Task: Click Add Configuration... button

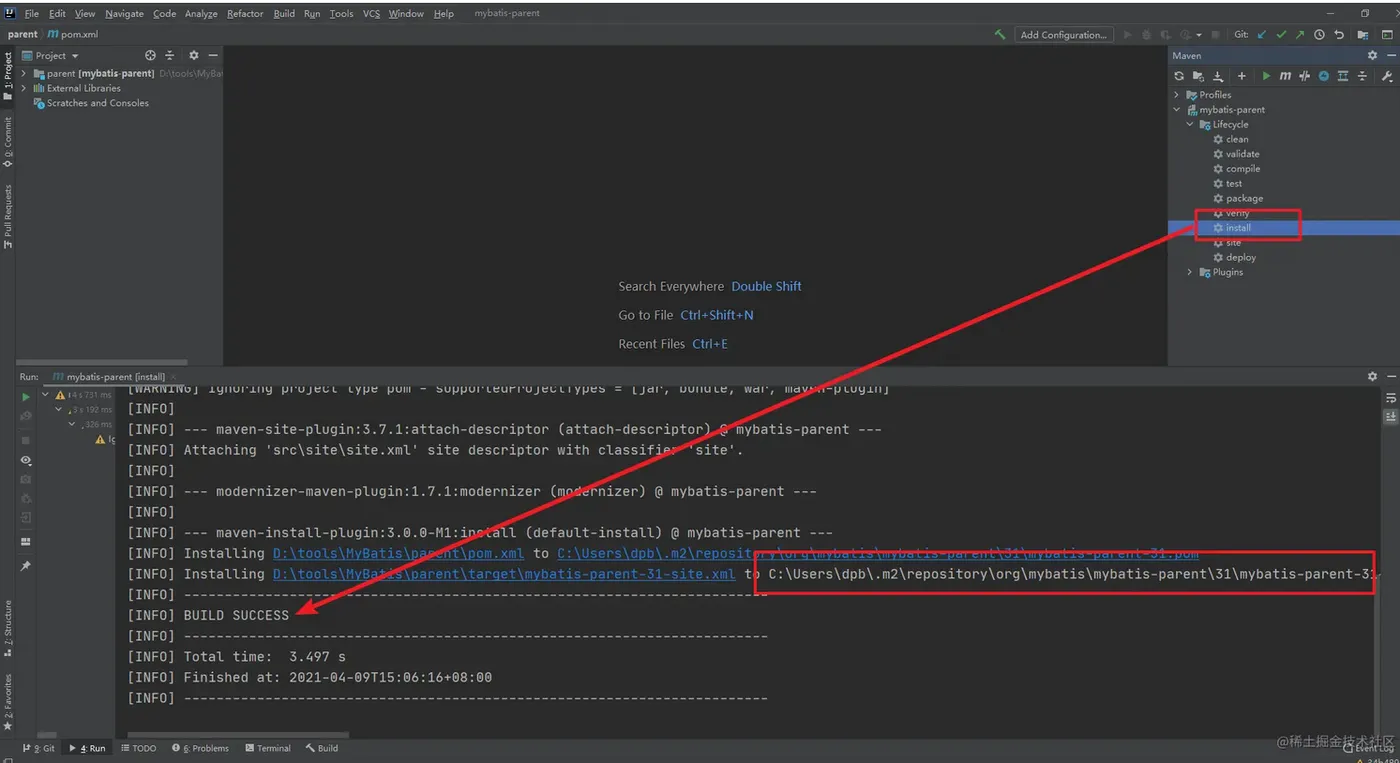Action: point(1063,34)
